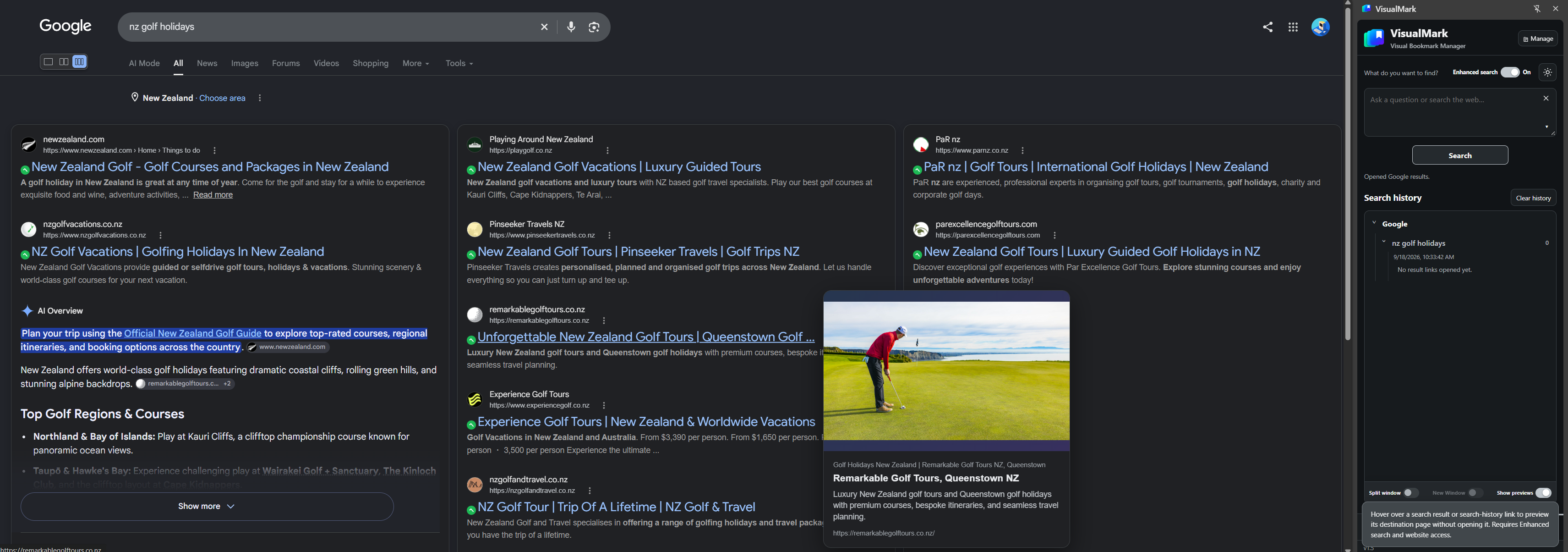Clear the Google search box text
The image size is (1568, 552).
tap(544, 27)
